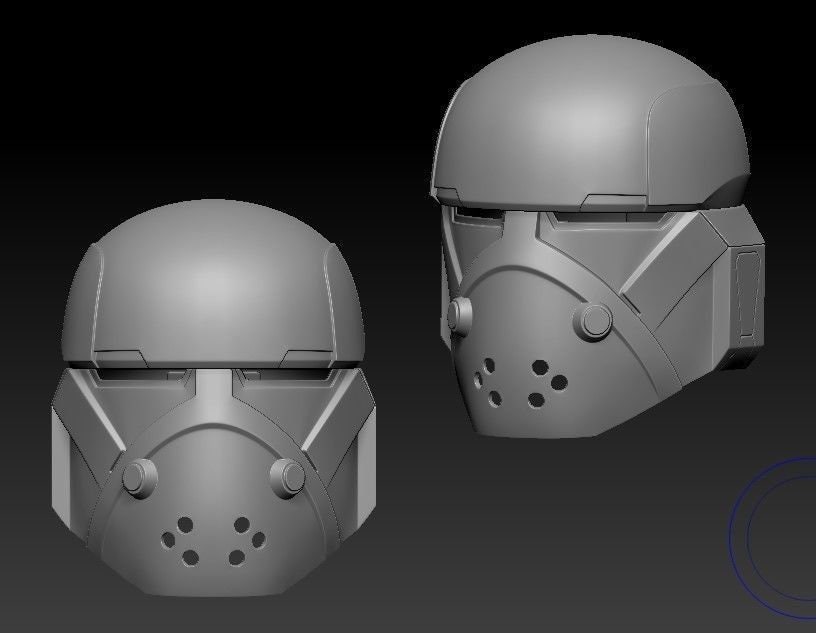Click the front-view helmet model on the left
Image resolution: width=816 pixels, height=633 pixels.
tap(213, 398)
